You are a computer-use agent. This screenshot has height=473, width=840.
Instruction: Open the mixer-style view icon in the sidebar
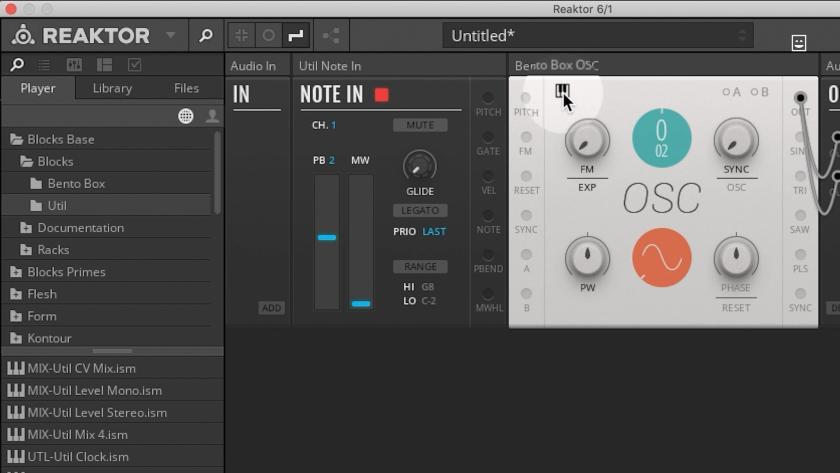74,65
